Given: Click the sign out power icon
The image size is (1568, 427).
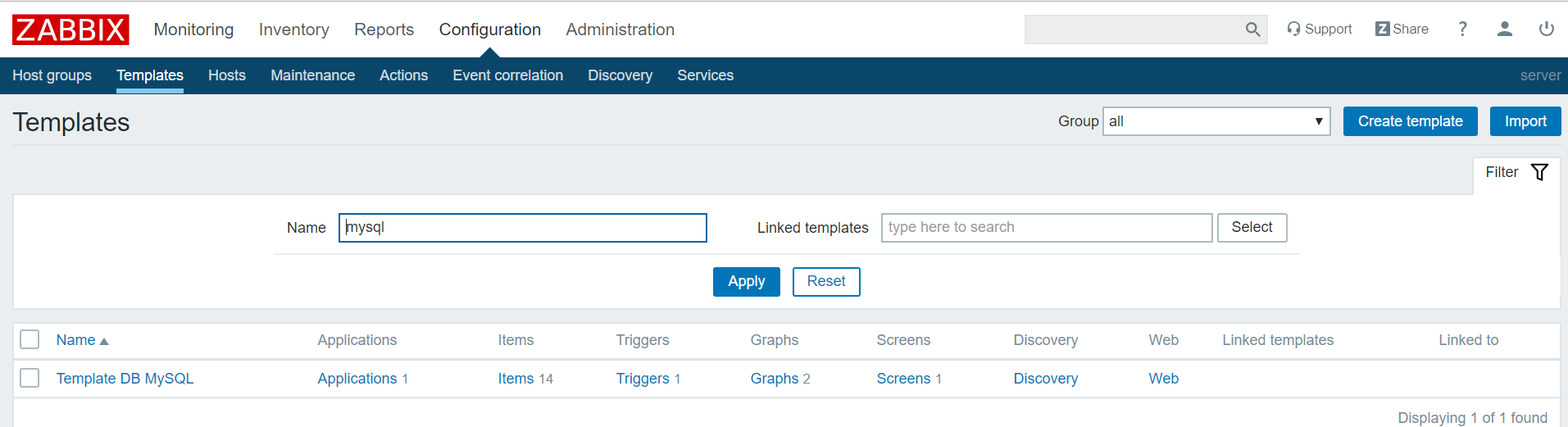Looking at the screenshot, I should 1546,29.
